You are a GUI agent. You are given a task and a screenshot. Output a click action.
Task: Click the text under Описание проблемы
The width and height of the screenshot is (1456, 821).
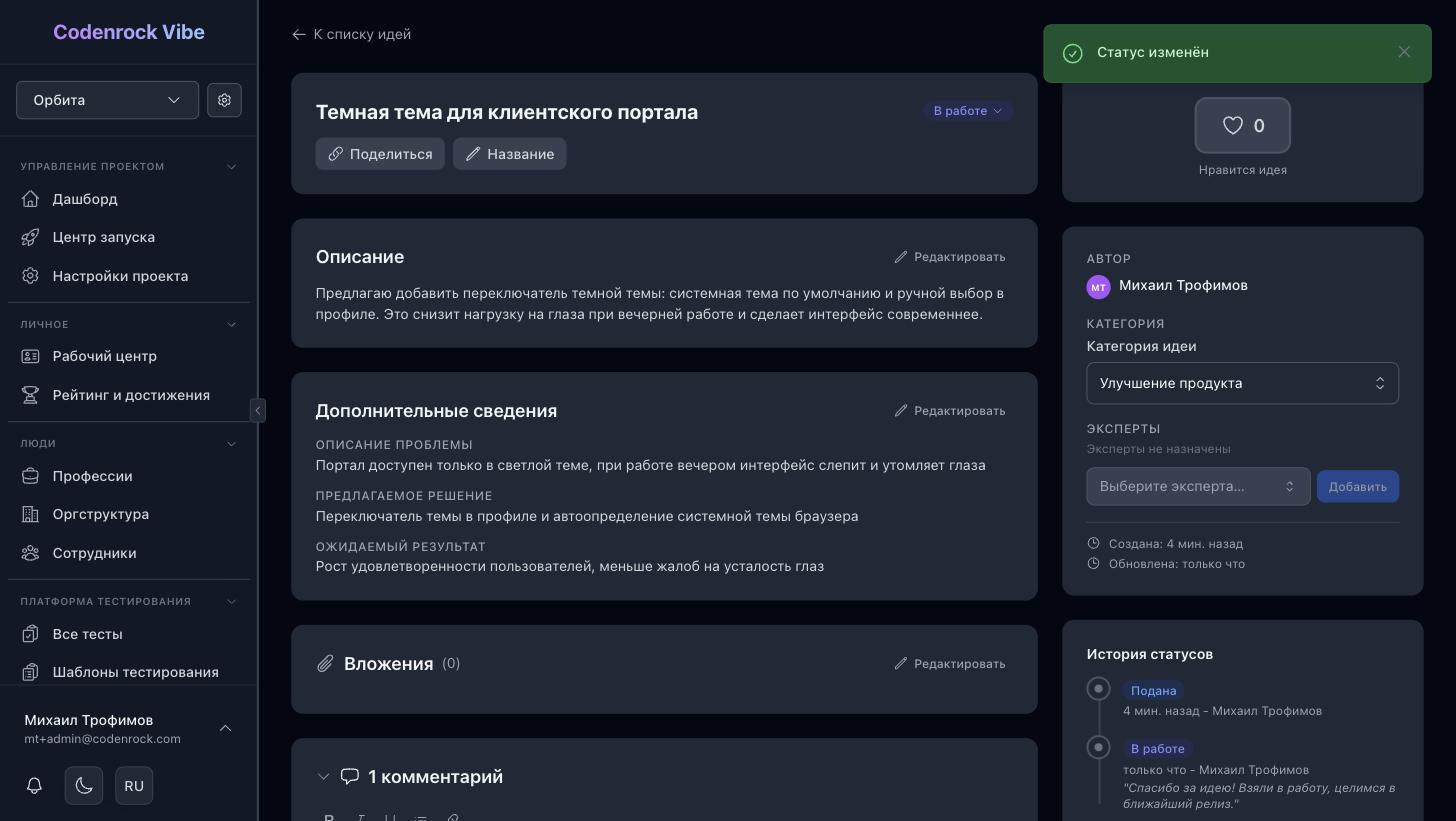click(x=651, y=465)
